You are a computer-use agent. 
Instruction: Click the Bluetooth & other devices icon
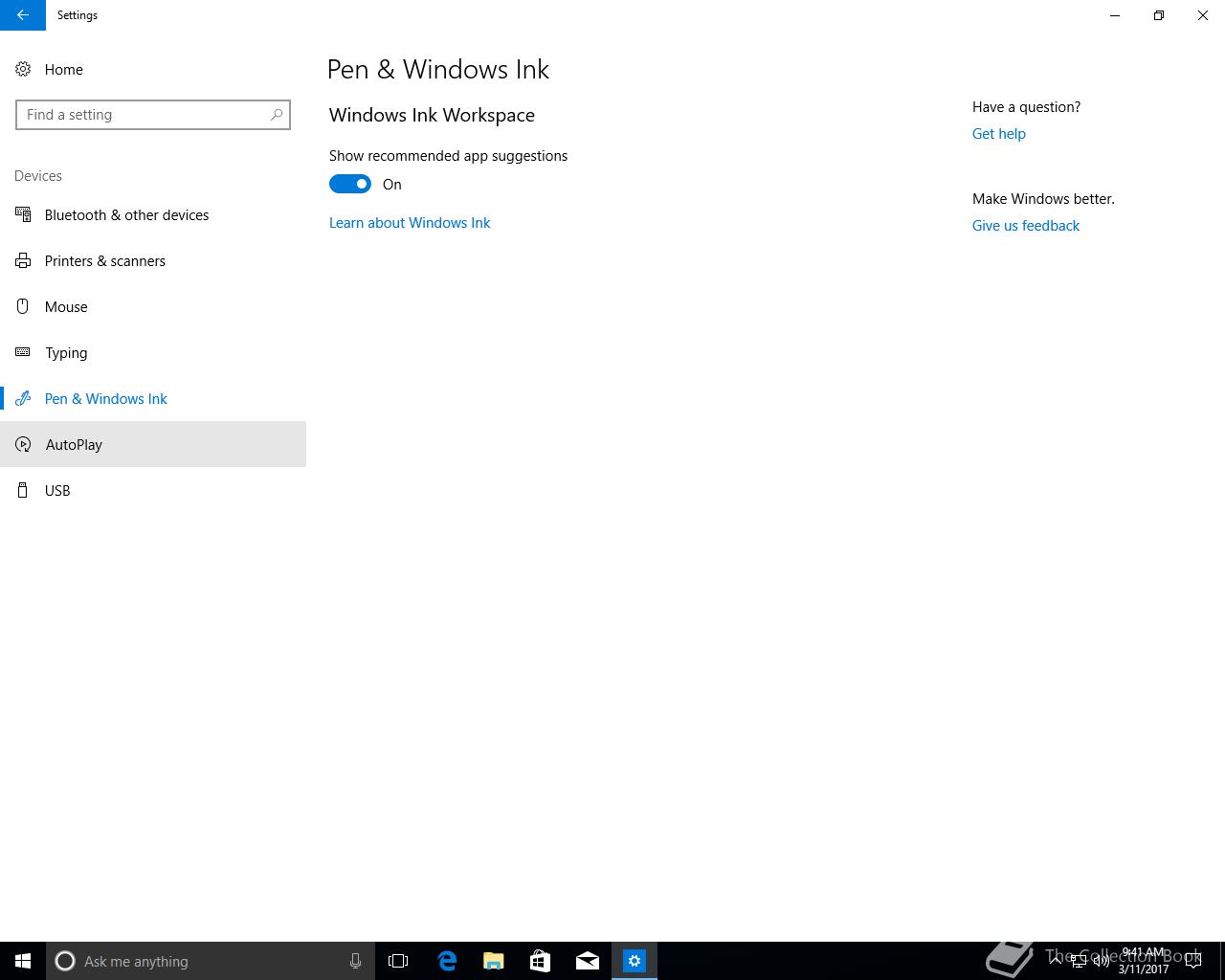point(23,214)
